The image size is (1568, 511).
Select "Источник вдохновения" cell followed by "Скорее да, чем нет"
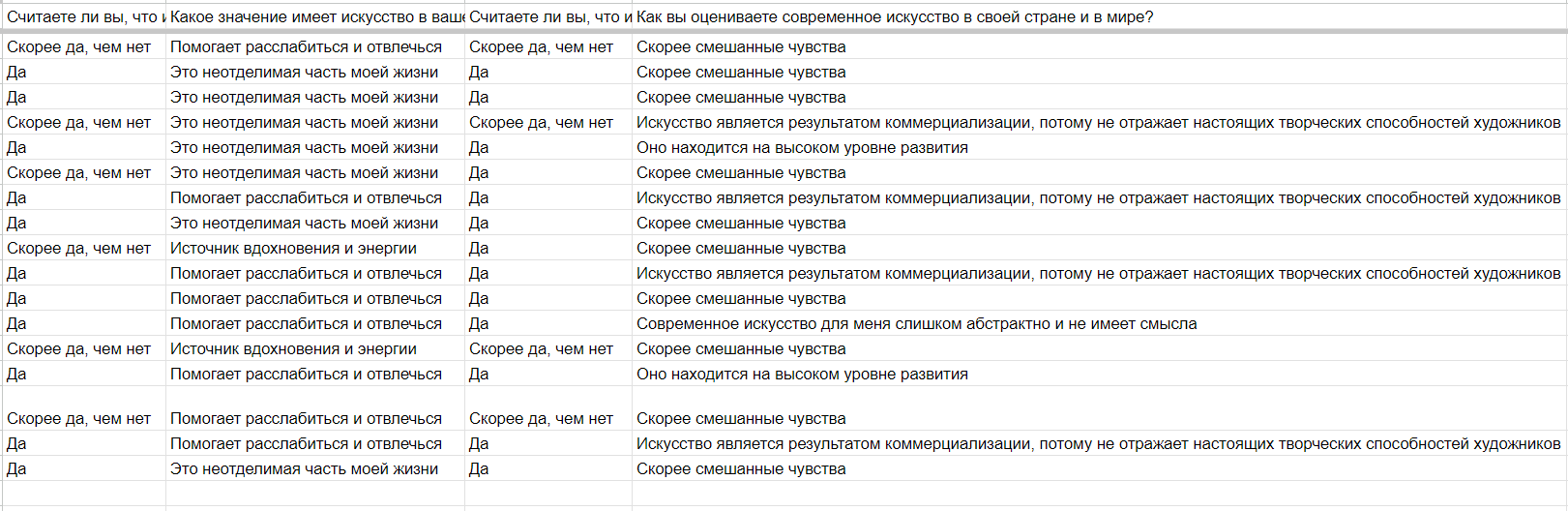(x=315, y=348)
